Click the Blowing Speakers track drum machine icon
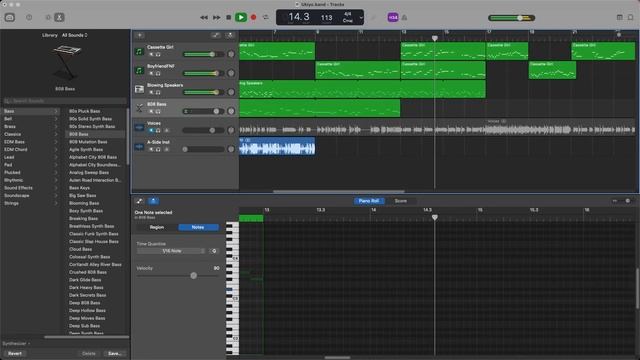The image size is (640, 360). [139, 89]
